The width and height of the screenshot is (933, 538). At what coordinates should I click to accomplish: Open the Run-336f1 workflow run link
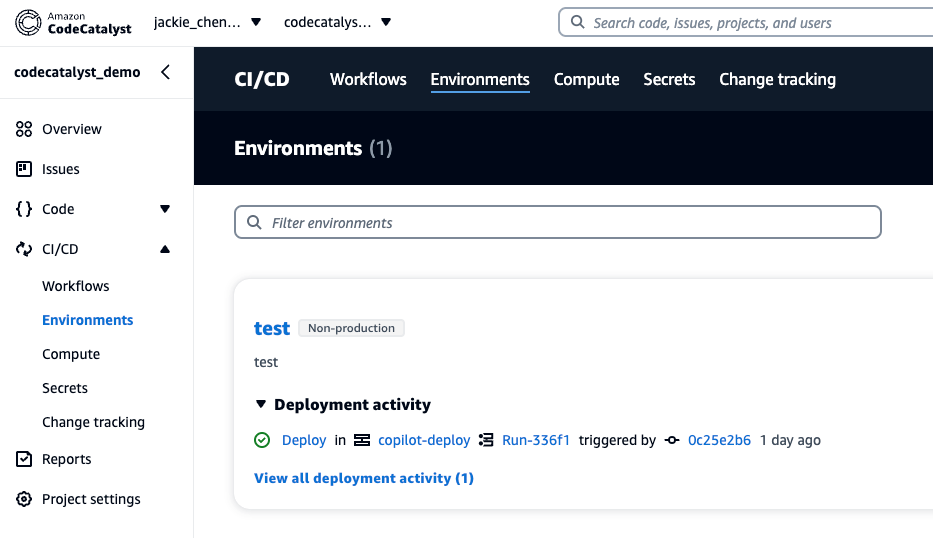pyautogui.click(x=535, y=440)
